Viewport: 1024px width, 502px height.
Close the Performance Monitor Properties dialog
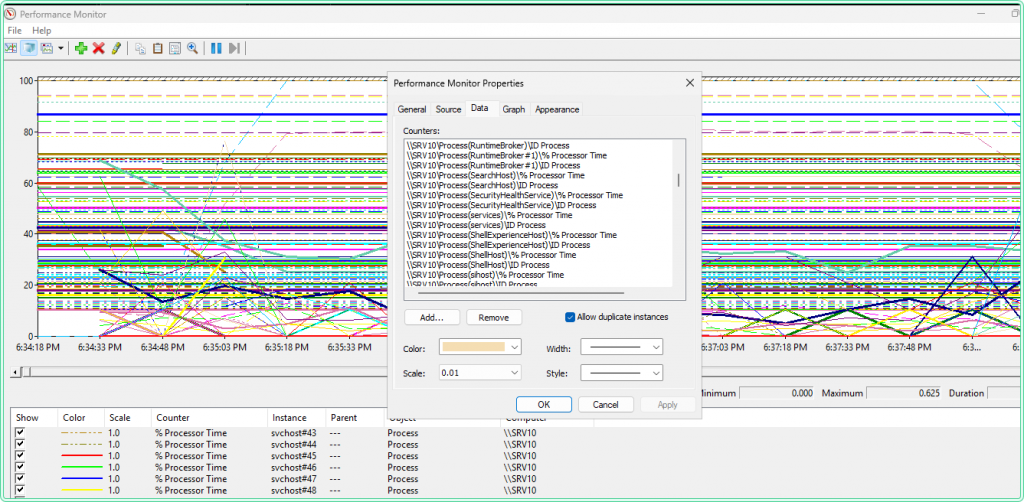click(x=689, y=83)
